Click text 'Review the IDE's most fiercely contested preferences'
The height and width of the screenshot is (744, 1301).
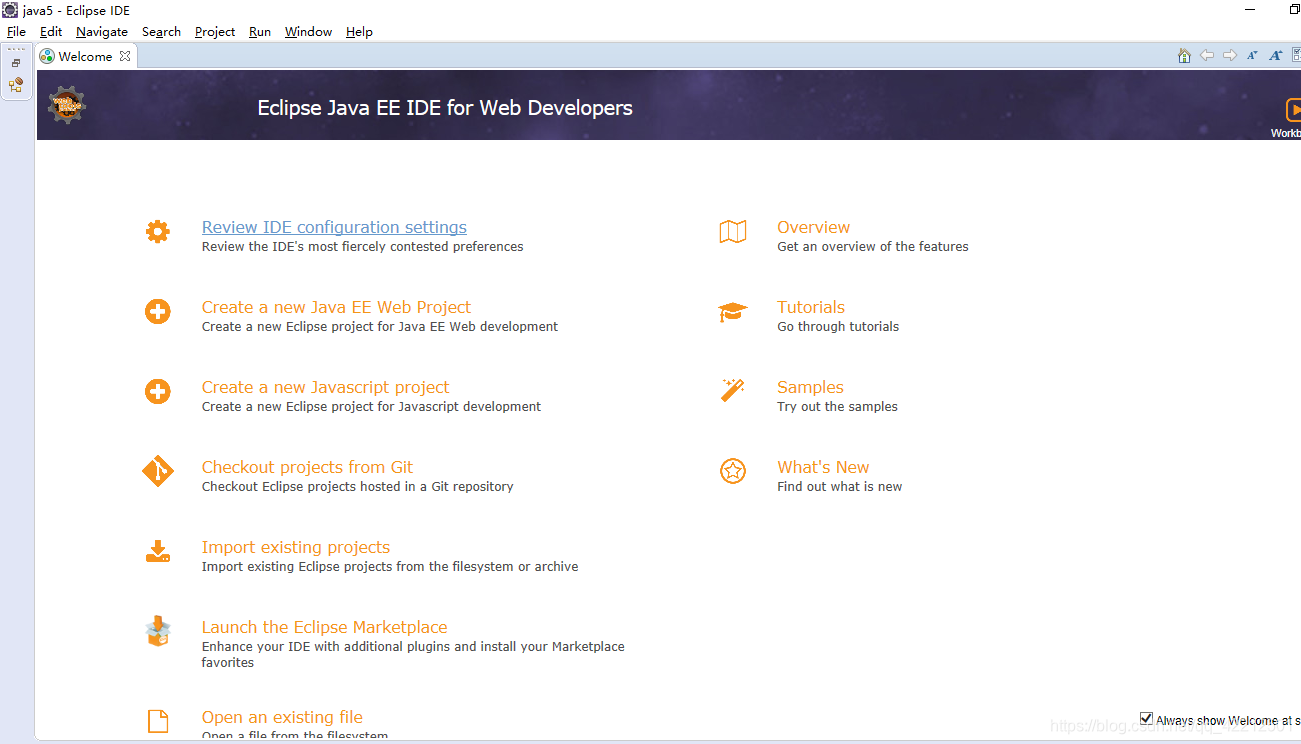click(x=362, y=246)
